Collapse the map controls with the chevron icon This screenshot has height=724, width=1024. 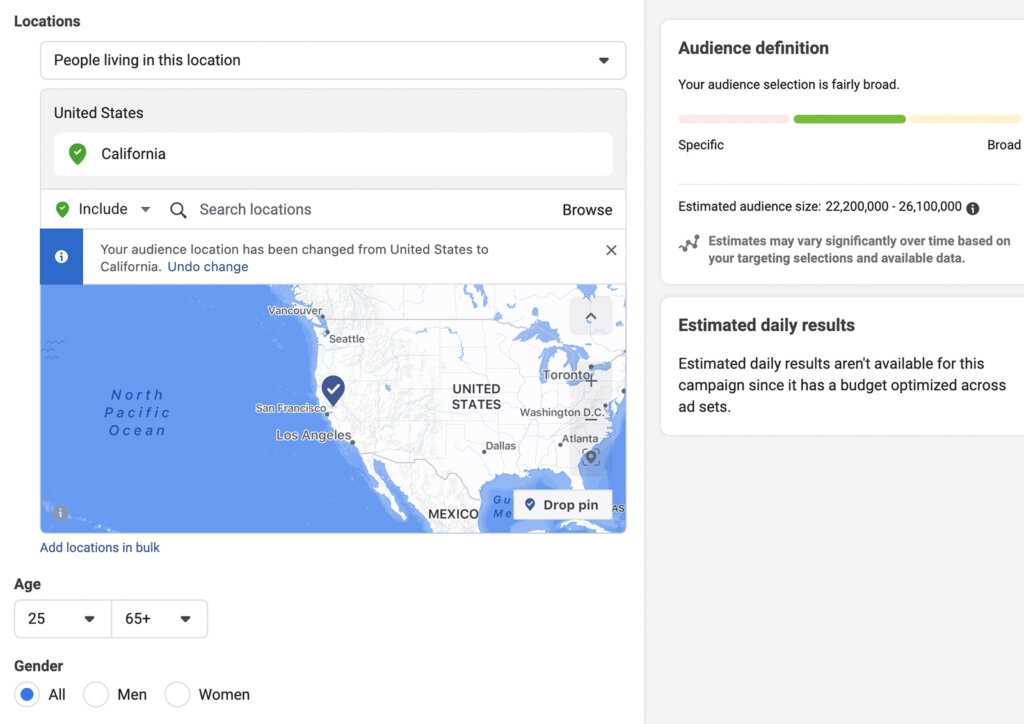coord(591,316)
